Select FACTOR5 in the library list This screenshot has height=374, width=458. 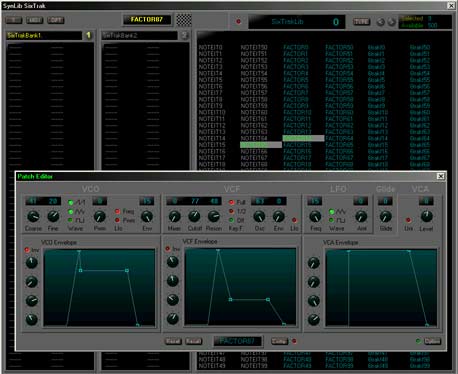296,80
